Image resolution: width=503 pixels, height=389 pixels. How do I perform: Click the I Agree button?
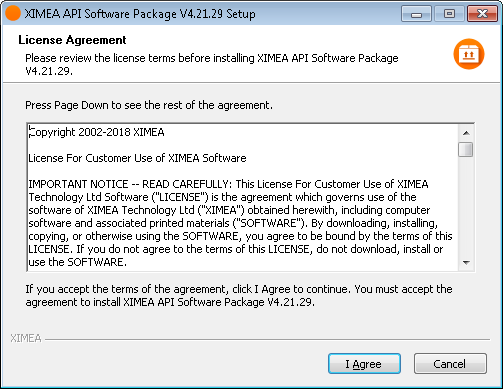tap(364, 364)
